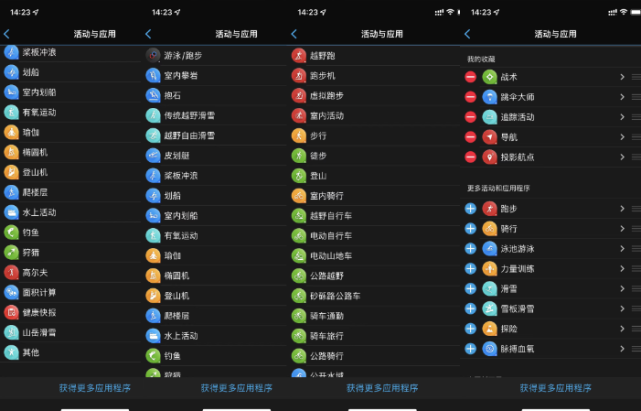
Task: Tap the reorder handle on the 跑步 row
Action: (x=636, y=209)
